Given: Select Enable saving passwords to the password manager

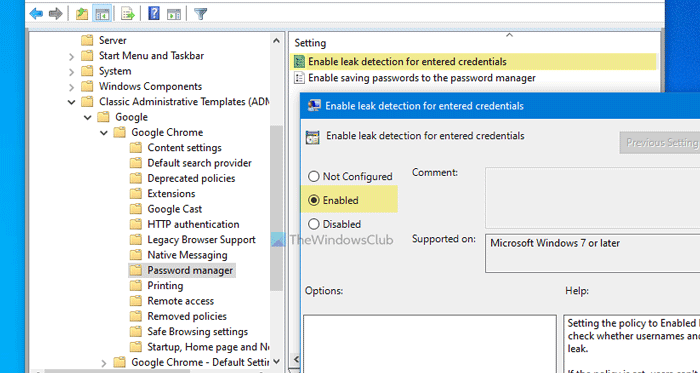Looking at the screenshot, I should 422,78.
